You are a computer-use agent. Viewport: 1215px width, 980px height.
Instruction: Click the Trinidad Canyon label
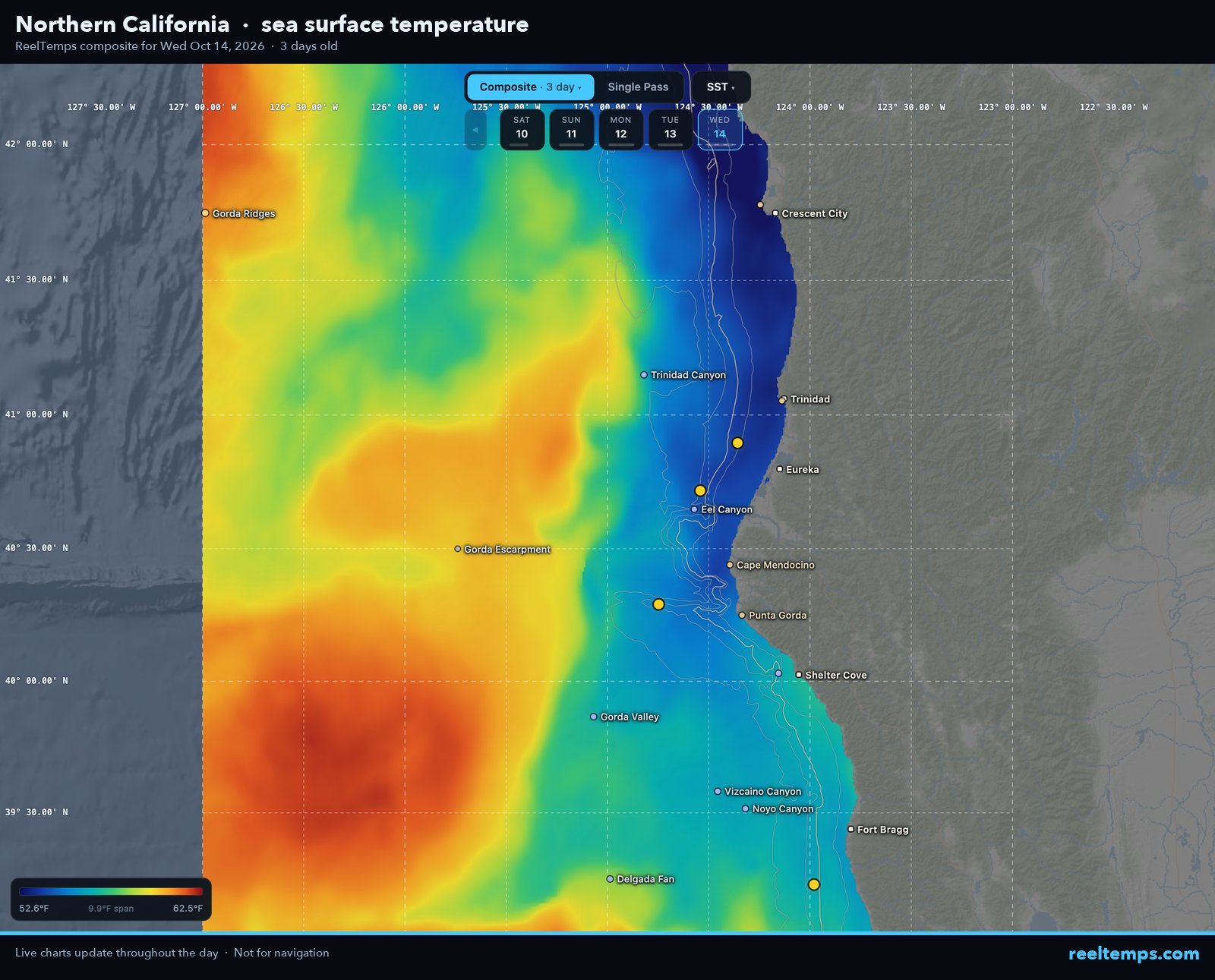tap(688, 375)
